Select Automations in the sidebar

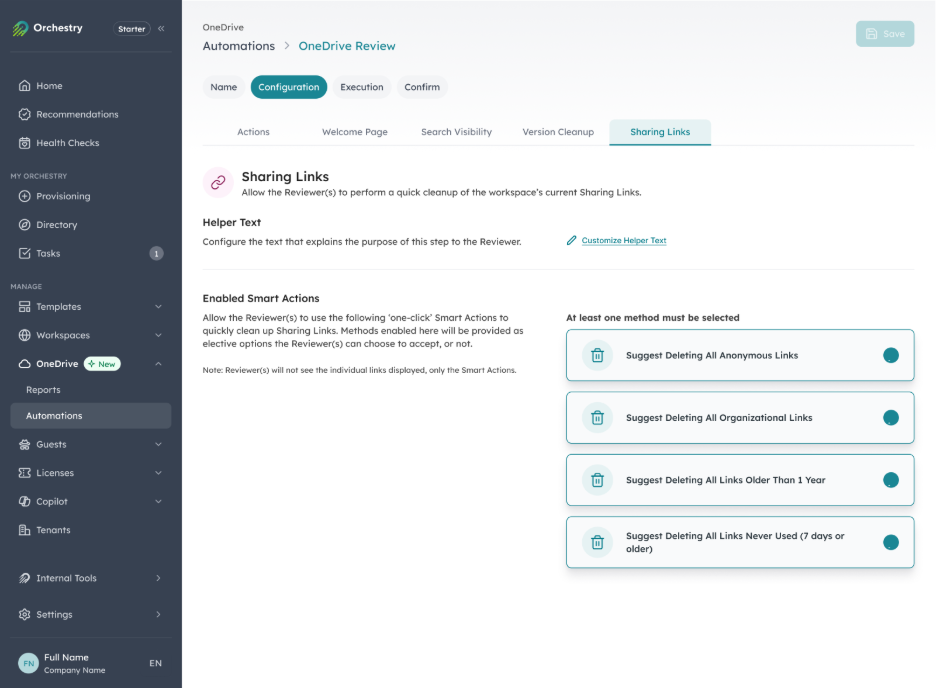click(91, 416)
